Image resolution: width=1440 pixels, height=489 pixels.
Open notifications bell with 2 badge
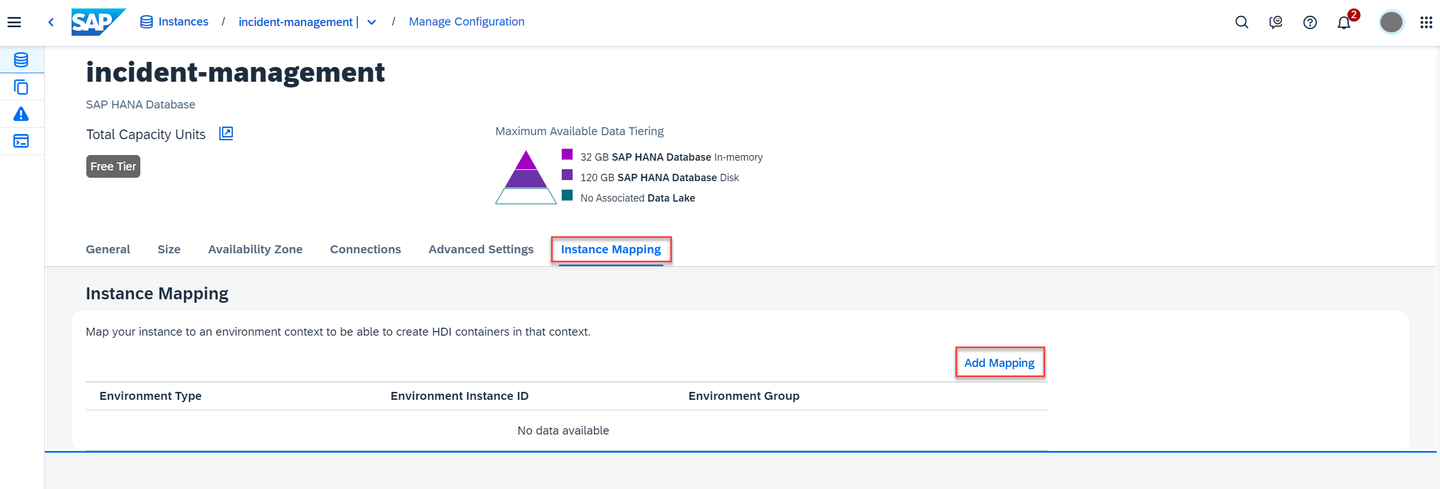pyautogui.click(x=1346, y=20)
